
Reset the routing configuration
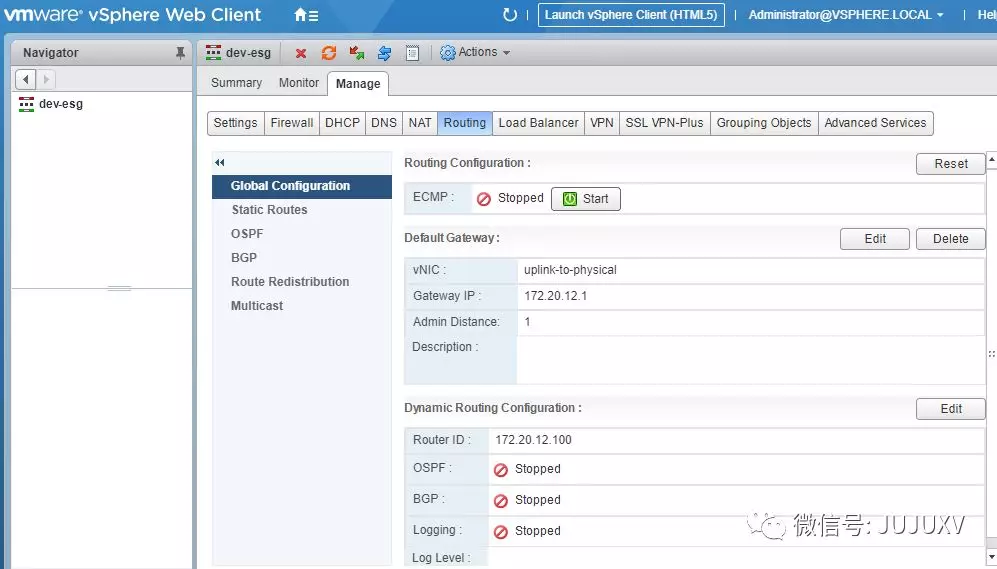click(x=951, y=163)
